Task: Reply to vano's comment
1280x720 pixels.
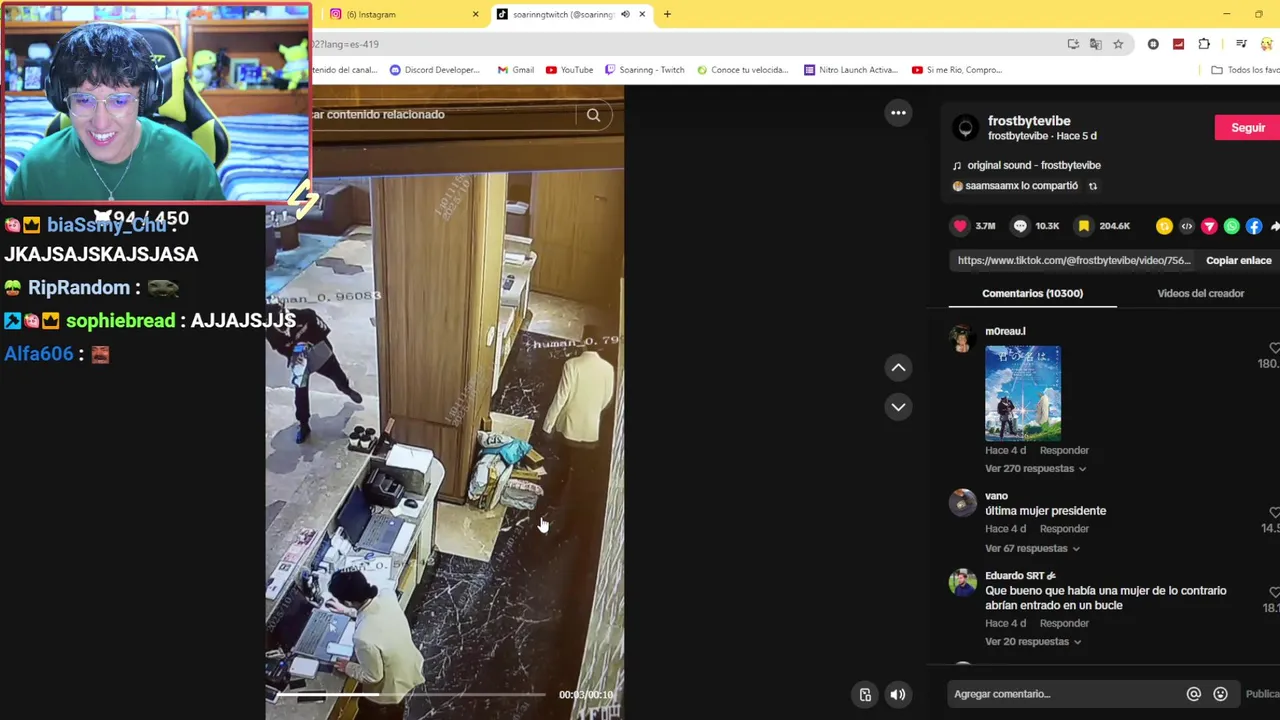Action: (x=1064, y=529)
